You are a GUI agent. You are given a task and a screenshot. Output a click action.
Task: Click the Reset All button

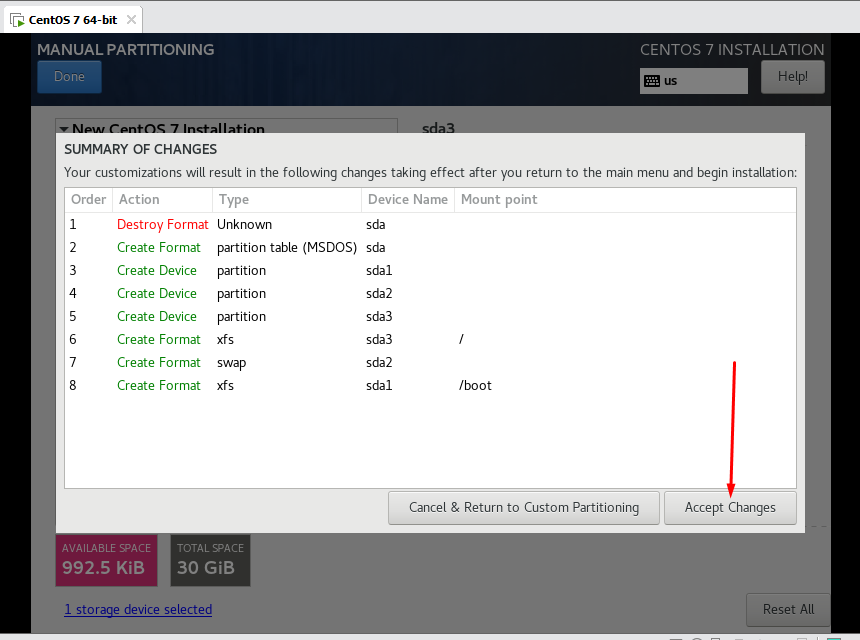[788, 609]
